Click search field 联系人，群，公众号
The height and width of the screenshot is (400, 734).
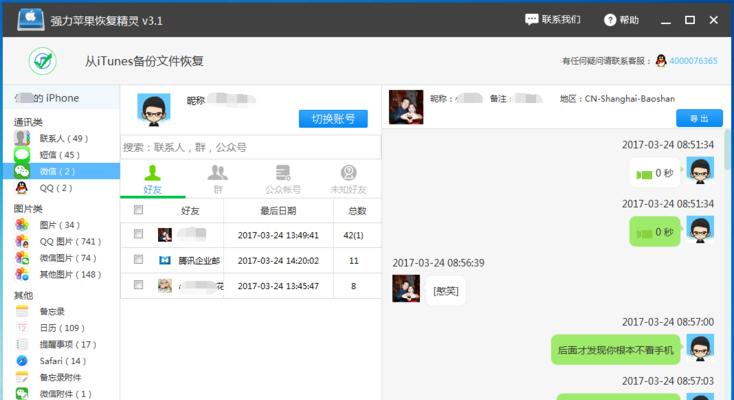251,148
